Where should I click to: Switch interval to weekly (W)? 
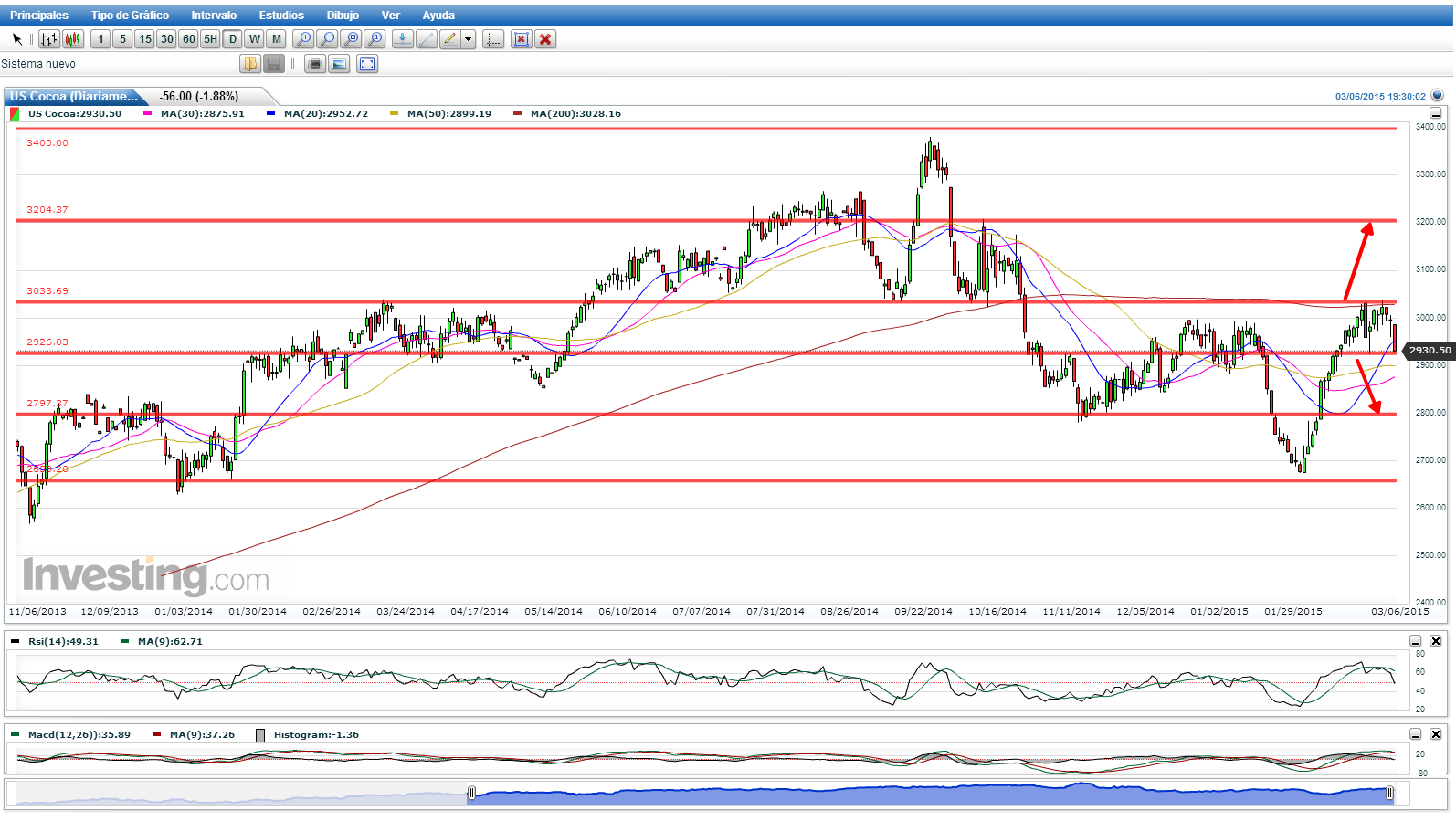click(x=255, y=39)
